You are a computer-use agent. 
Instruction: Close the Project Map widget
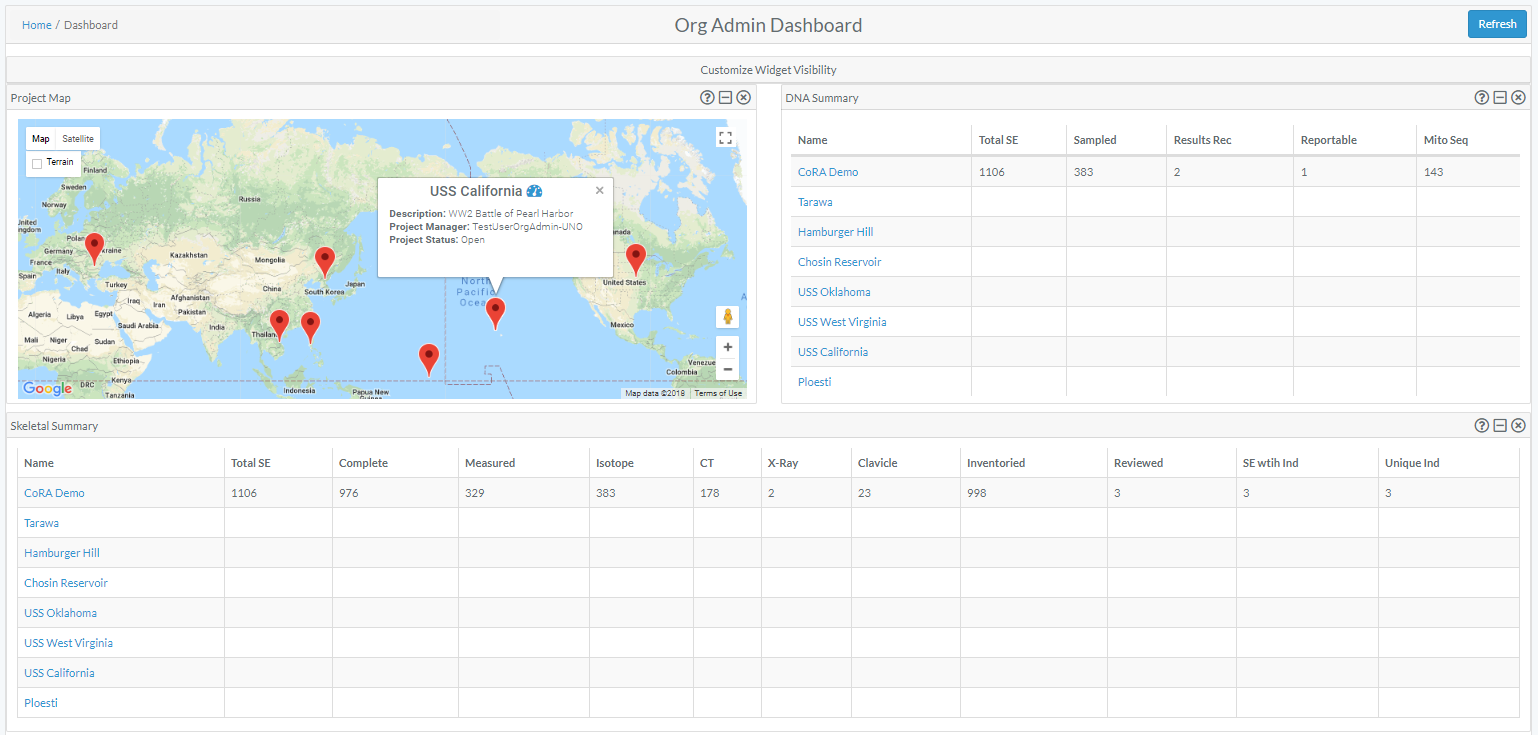743,98
